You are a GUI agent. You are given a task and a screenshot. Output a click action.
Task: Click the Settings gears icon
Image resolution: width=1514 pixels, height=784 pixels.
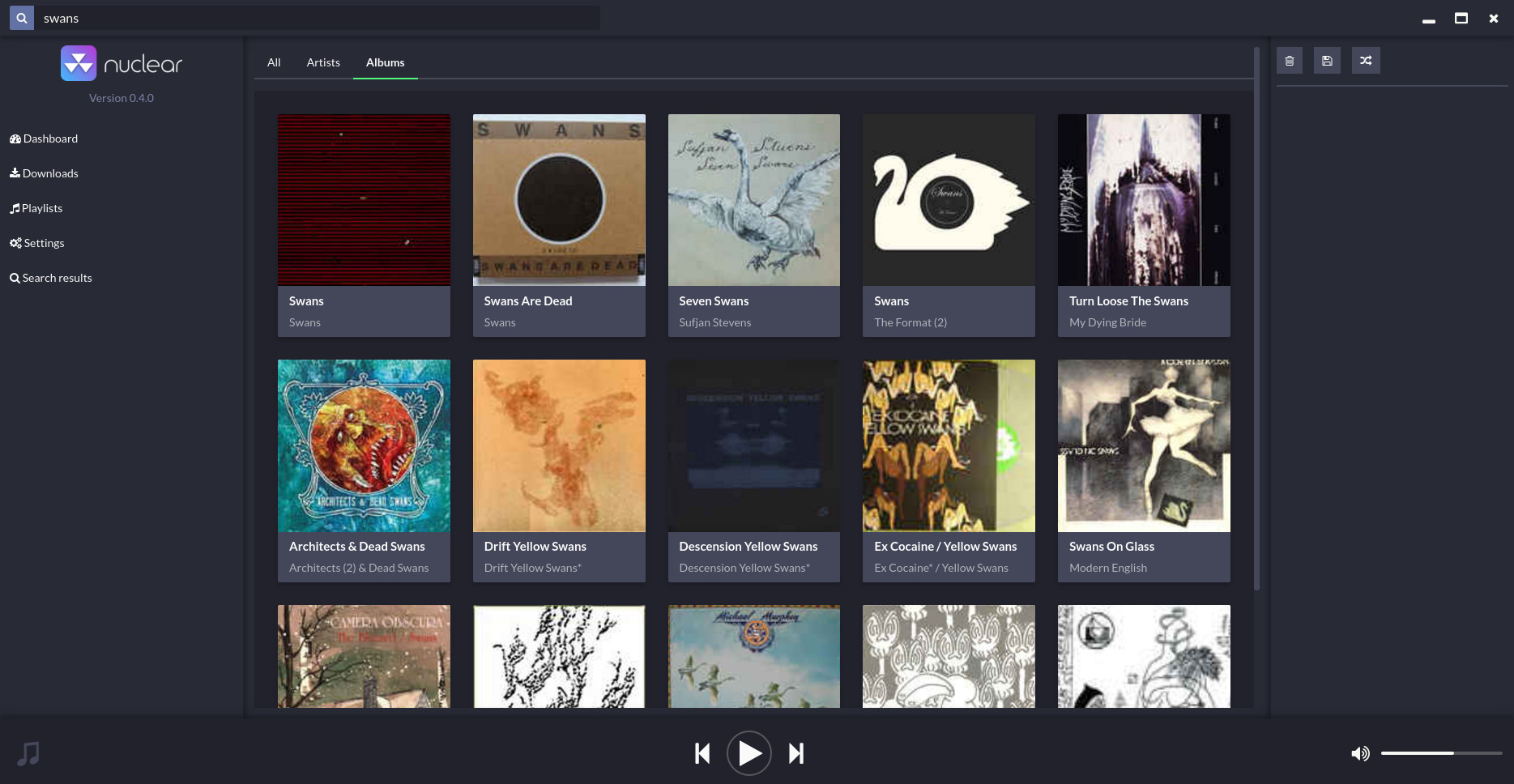(15, 243)
